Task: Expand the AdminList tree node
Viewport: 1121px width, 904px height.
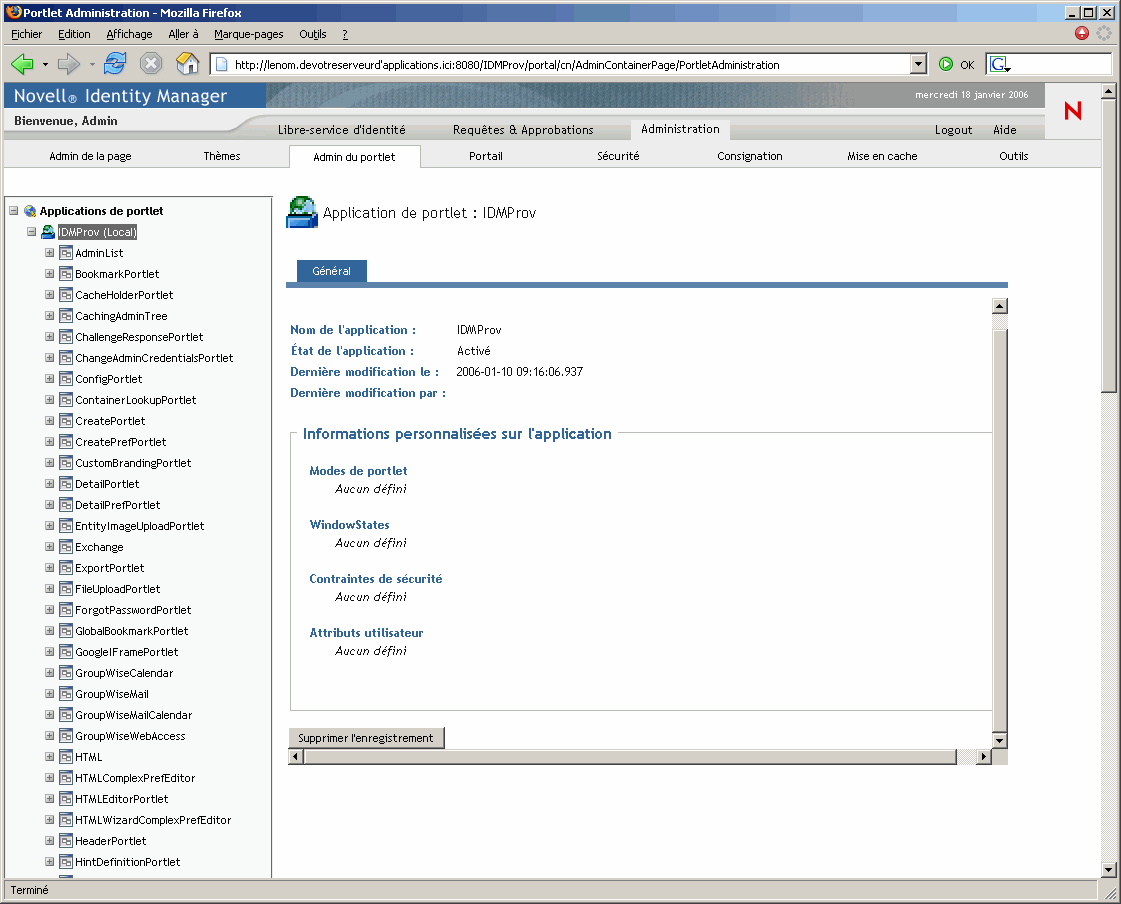Action: coord(49,252)
